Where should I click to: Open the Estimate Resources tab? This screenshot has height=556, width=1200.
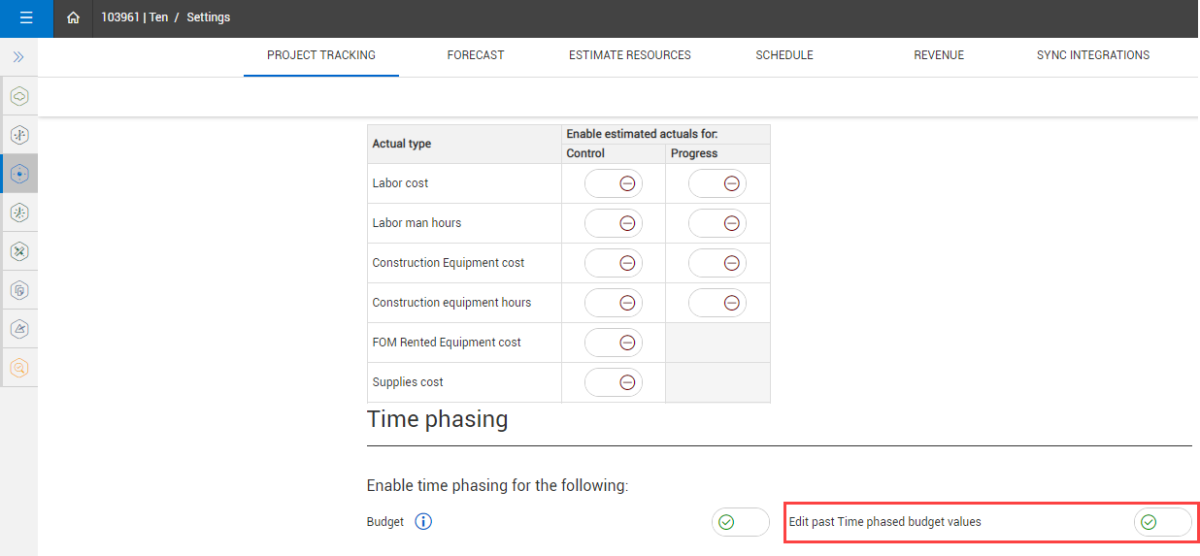(x=629, y=55)
